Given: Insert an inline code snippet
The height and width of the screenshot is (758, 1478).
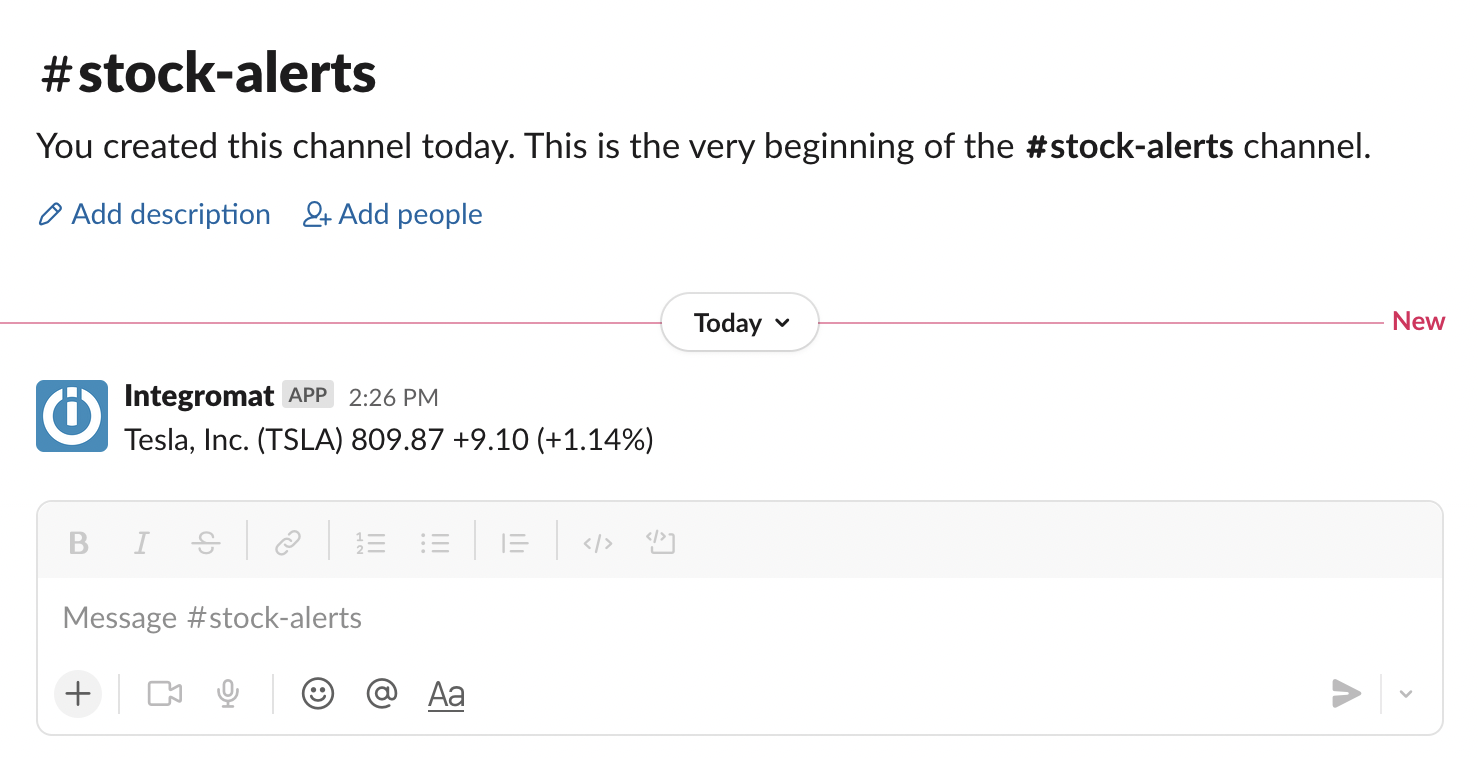Looking at the screenshot, I should [x=596, y=542].
